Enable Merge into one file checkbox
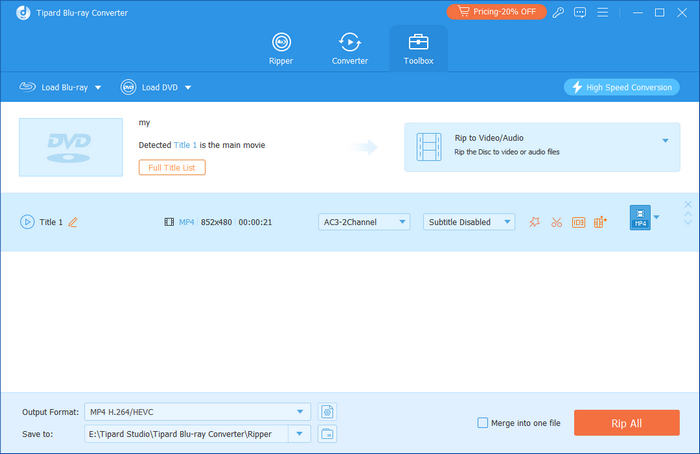The width and height of the screenshot is (700, 454). click(483, 422)
